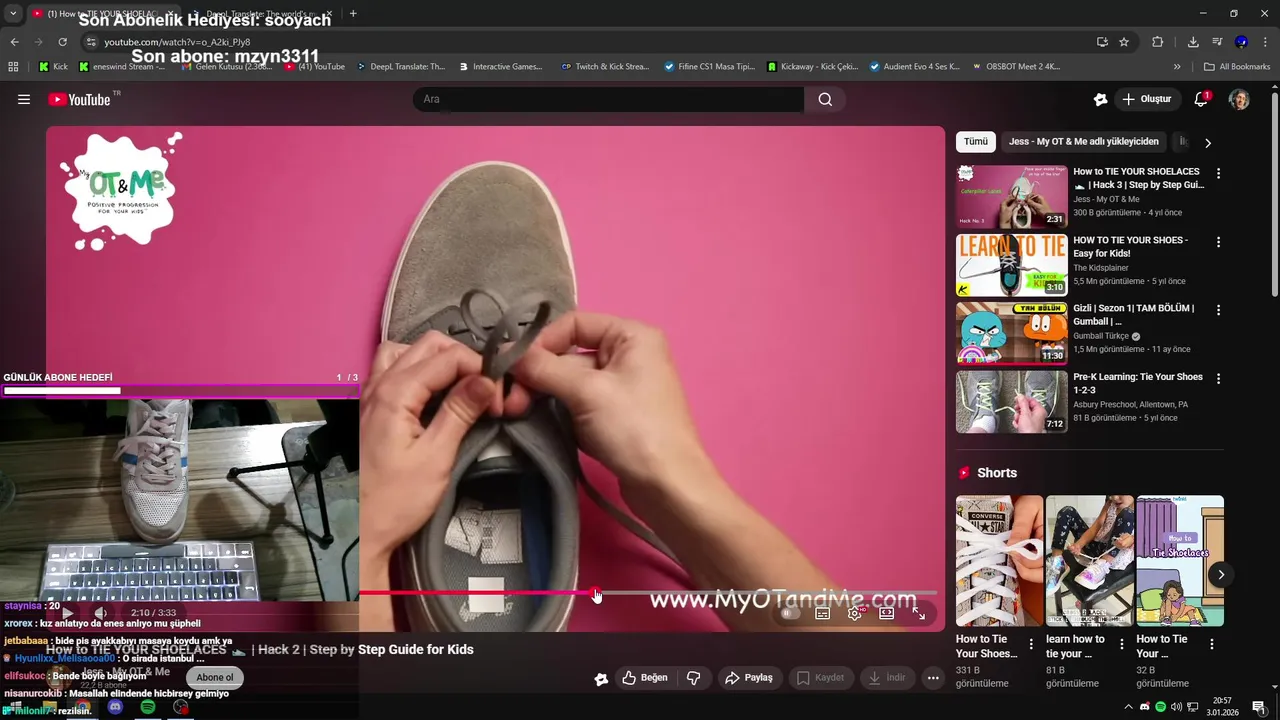Open 'Pre-K Learning: Tie Your Shoes 1-2-3' title

coord(1138,384)
